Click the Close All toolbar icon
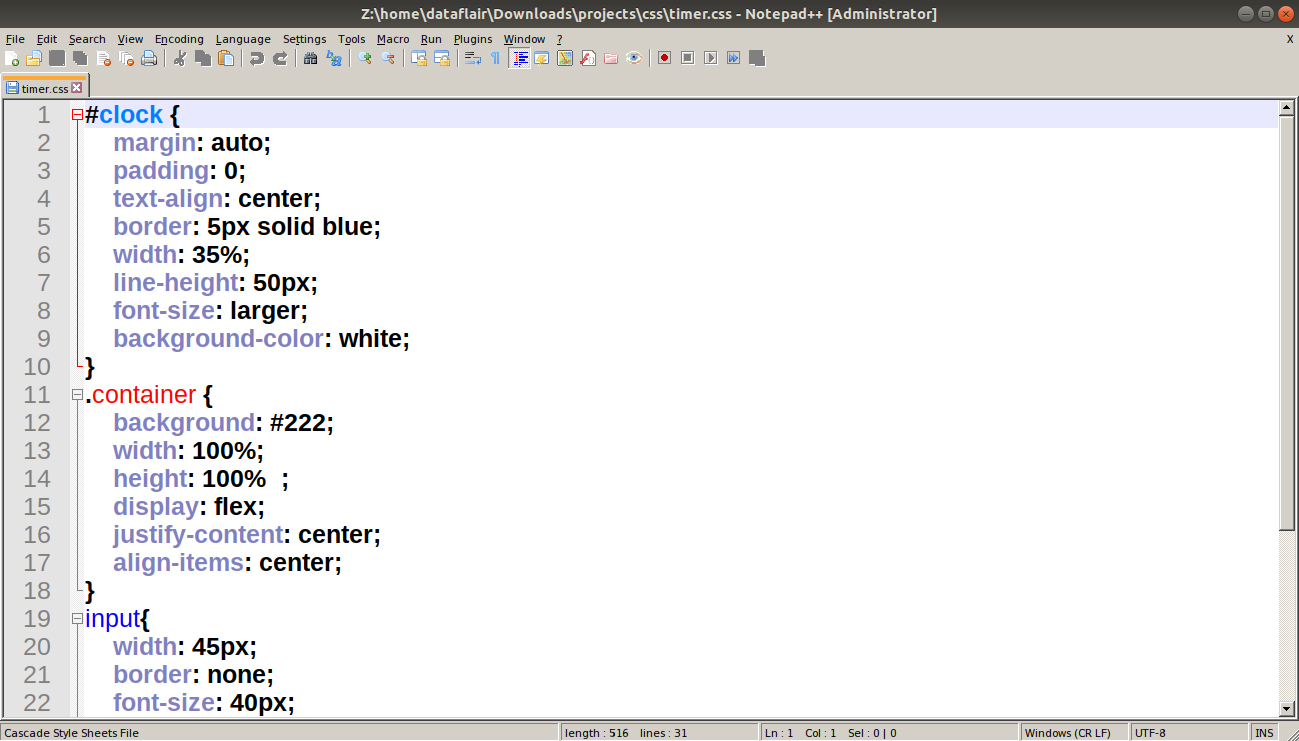This screenshot has width=1299, height=741. (x=126, y=58)
